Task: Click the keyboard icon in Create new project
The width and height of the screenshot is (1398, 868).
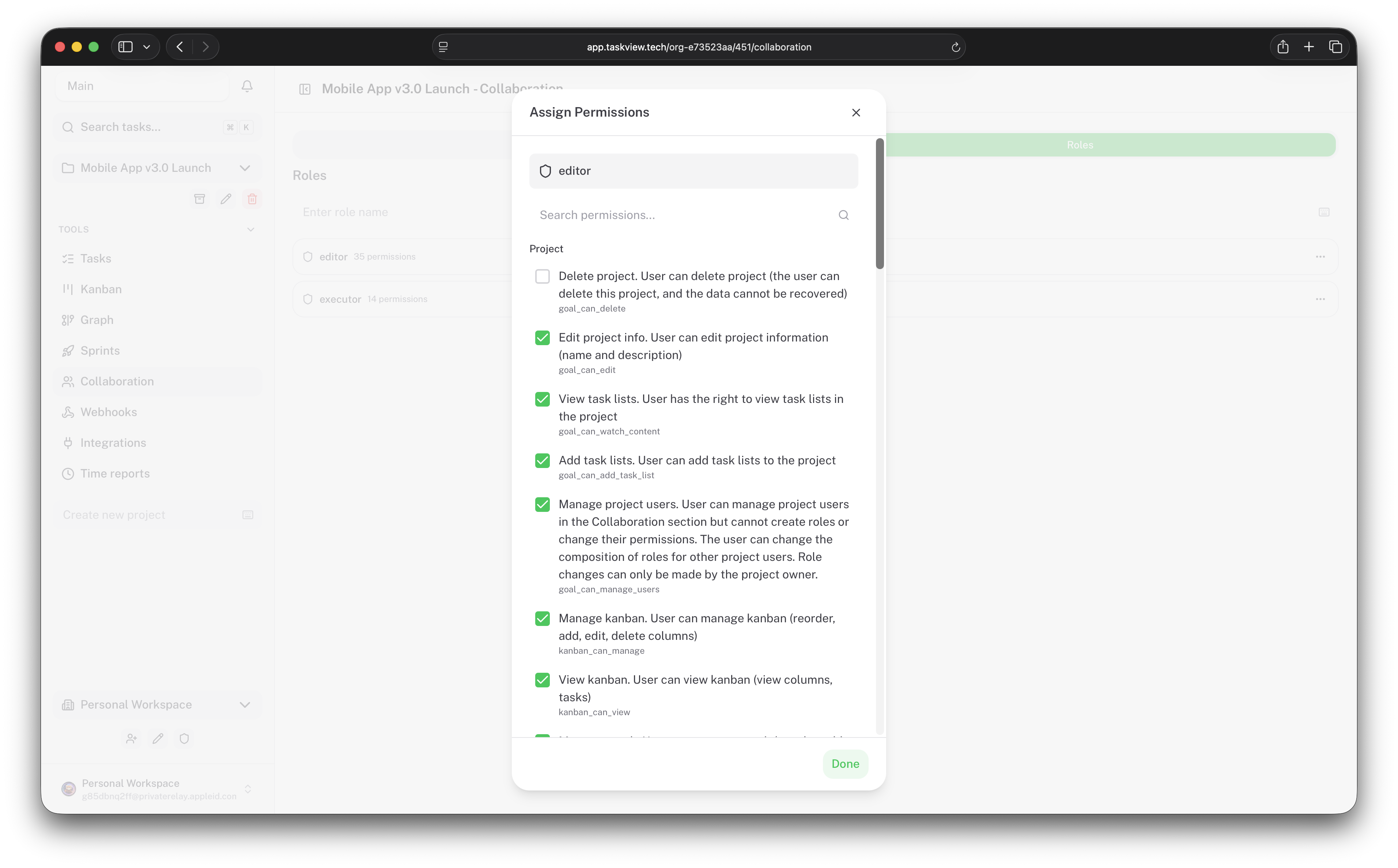Action: (248, 515)
